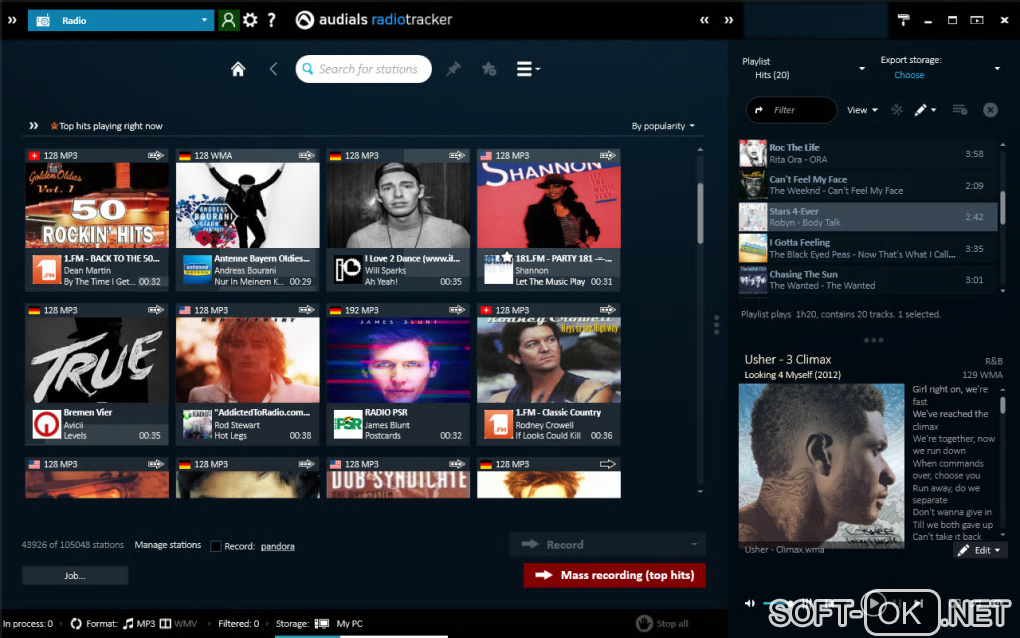Enable the Record checkbox
The width and height of the screenshot is (1020, 638).
[216, 546]
